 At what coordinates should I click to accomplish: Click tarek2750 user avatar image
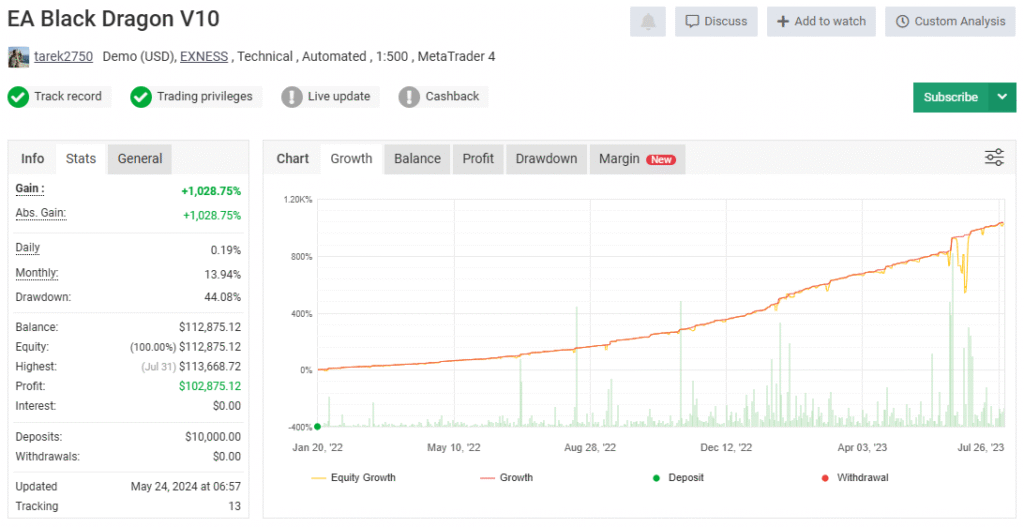click(x=18, y=57)
